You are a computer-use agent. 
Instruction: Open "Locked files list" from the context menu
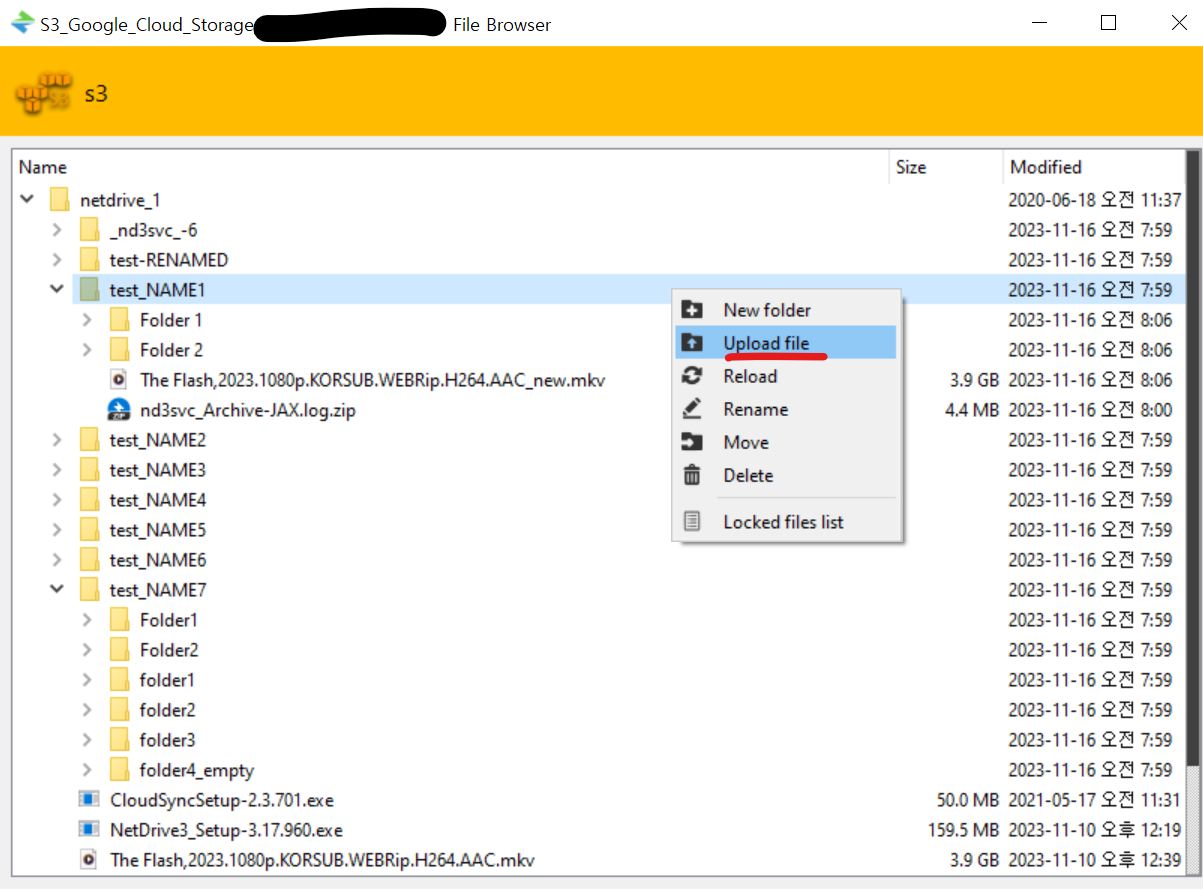coord(786,522)
